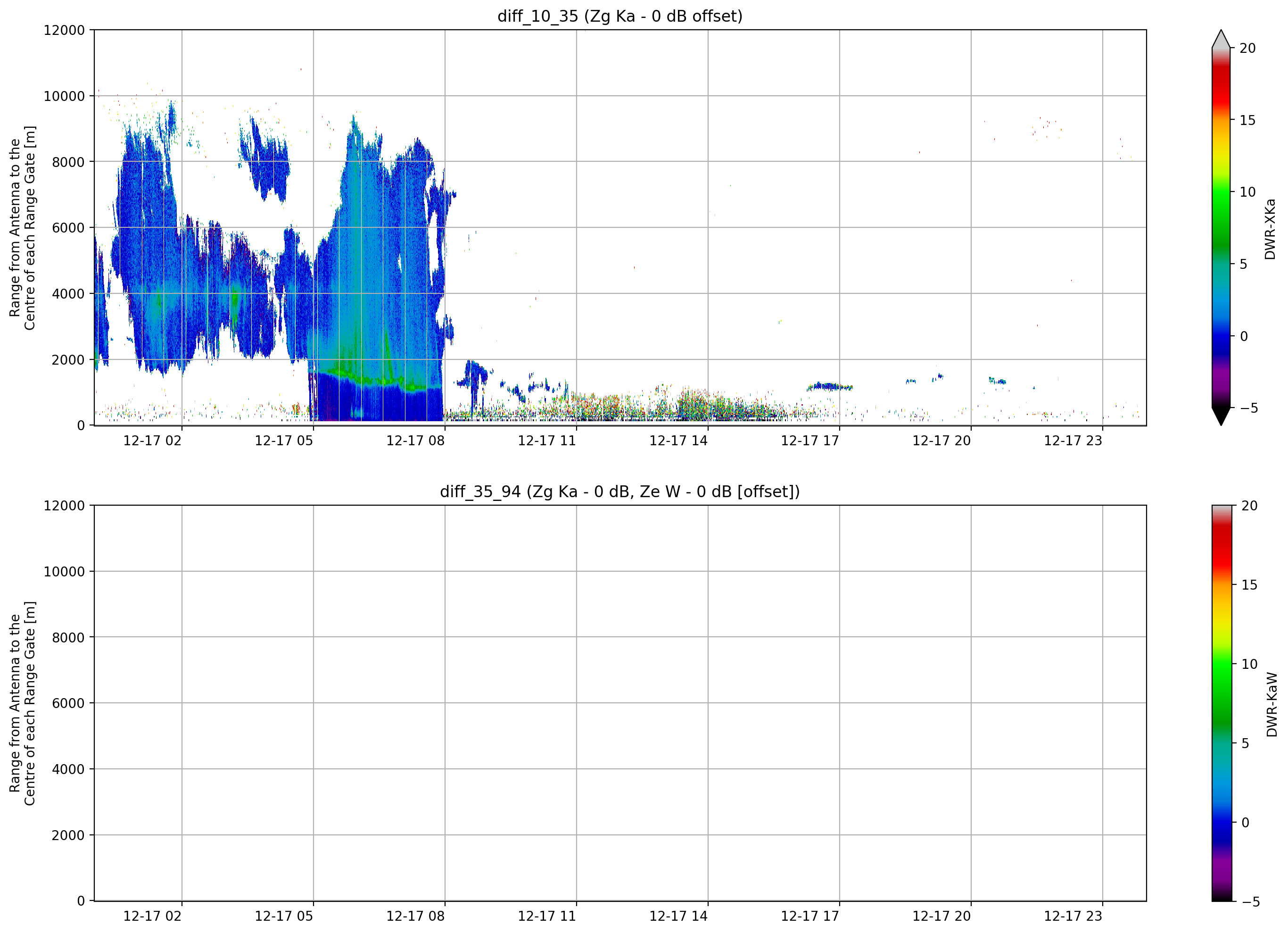The height and width of the screenshot is (933, 1288).
Task: Click the 10000 y-tick label on bottom plot
Action: click(x=64, y=572)
